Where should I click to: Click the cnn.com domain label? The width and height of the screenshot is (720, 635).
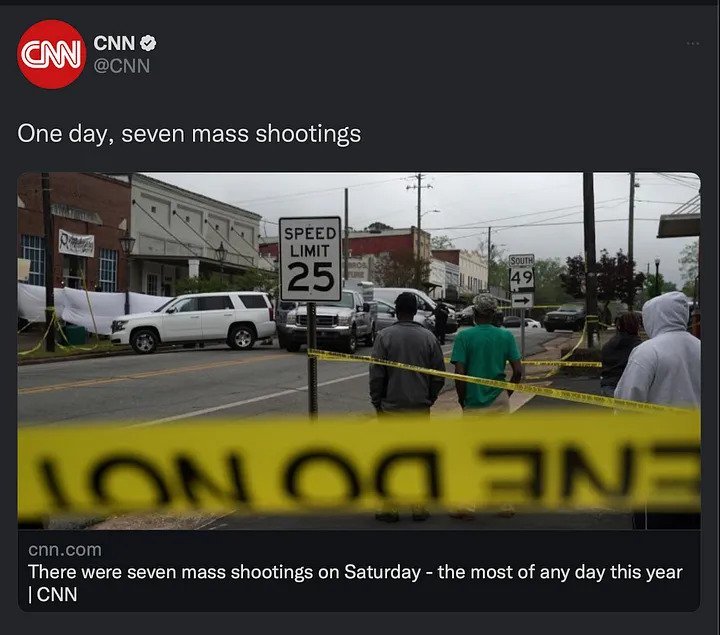click(65, 550)
